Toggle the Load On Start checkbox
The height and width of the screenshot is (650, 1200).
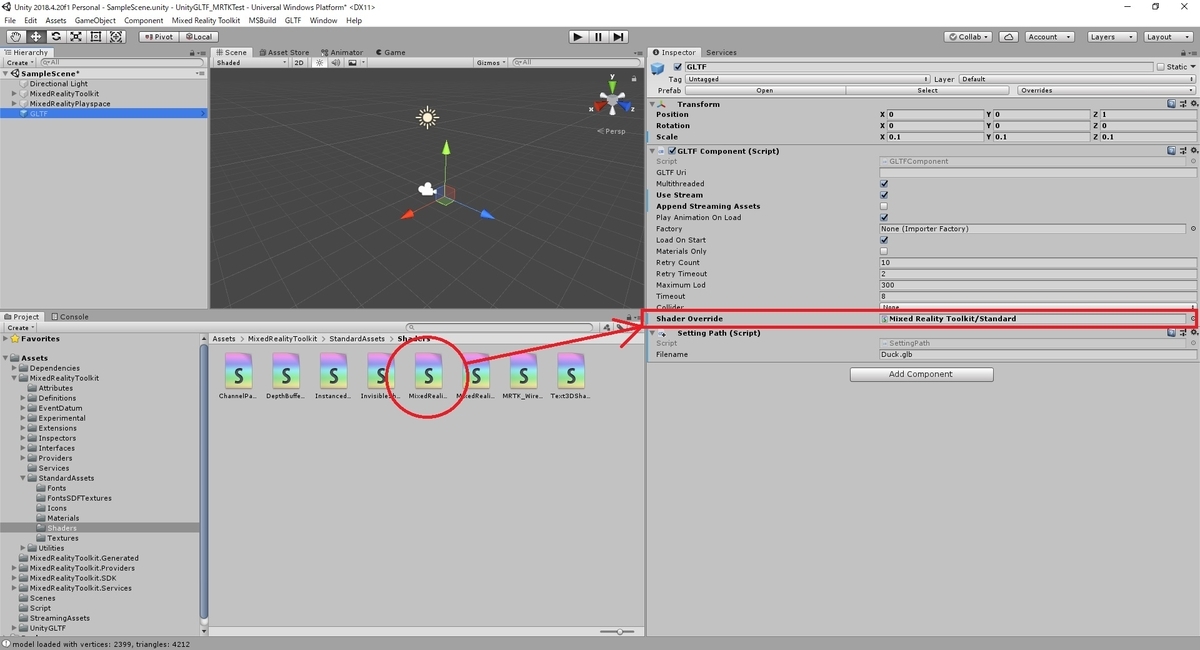pos(884,240)
